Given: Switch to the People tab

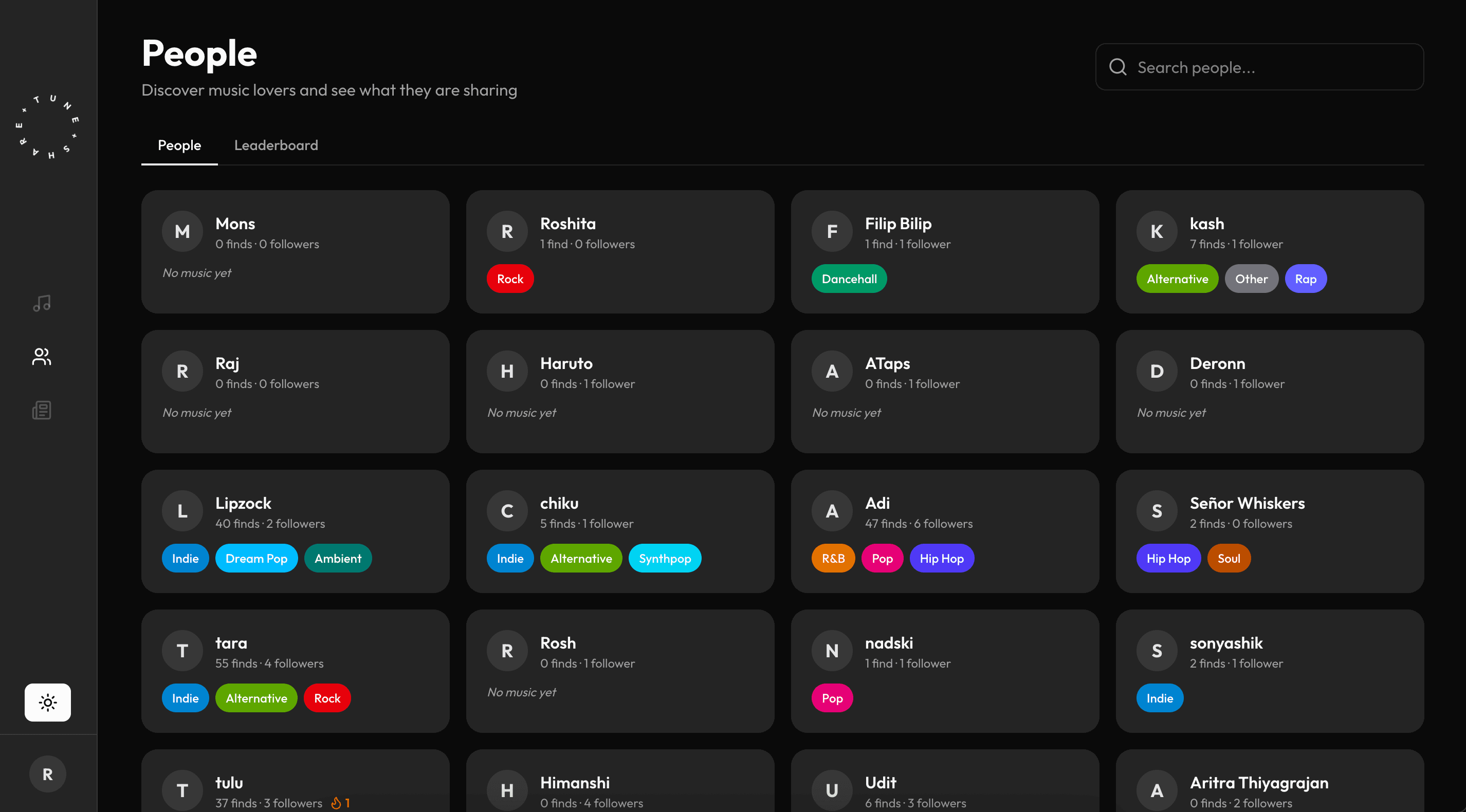Looking at the screenshot, I should coord(179,145).
